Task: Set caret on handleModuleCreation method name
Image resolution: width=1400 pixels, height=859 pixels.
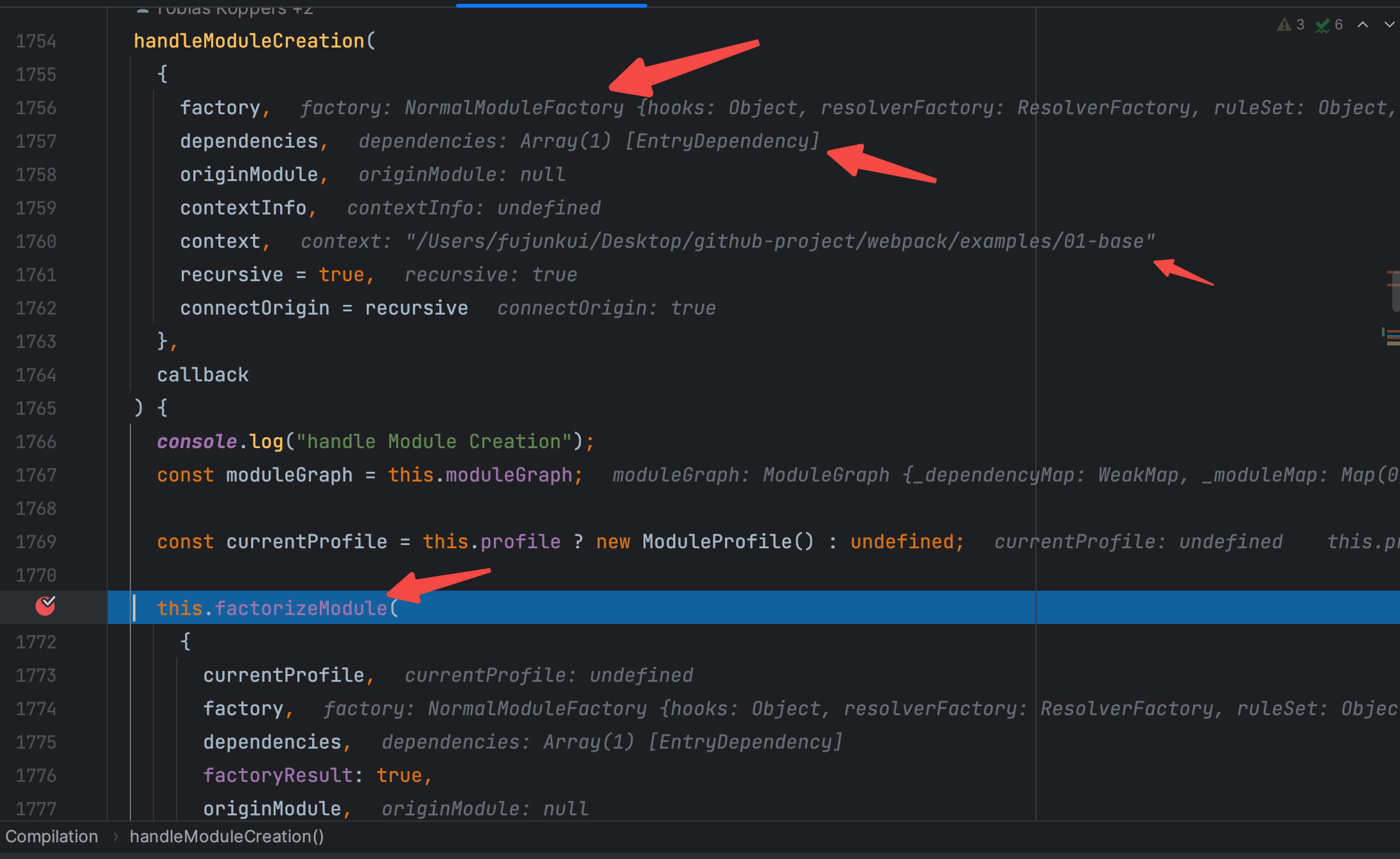Action: [249, 41]
